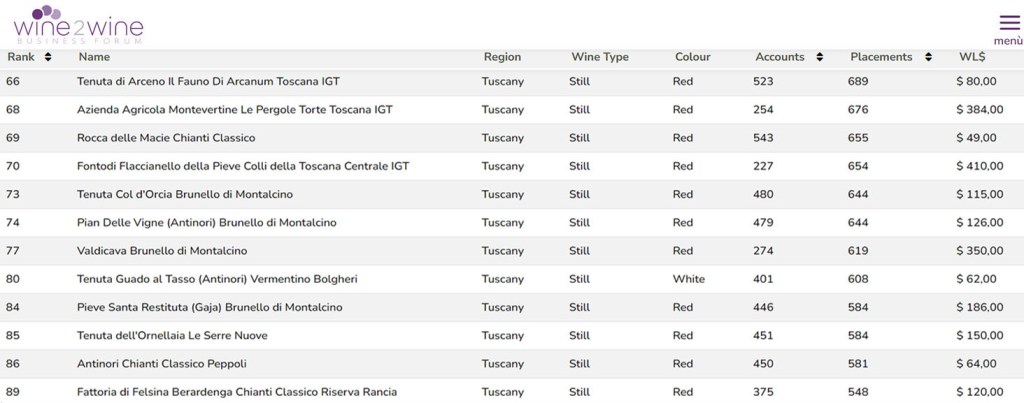Click the Wine Type column header
Viewport: 1024px width, 403px height.
point(599,57)
